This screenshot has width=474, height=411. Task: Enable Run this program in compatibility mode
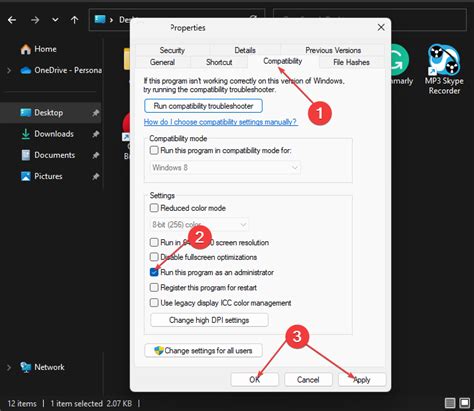pyautogui.click(x=154, y=150)
